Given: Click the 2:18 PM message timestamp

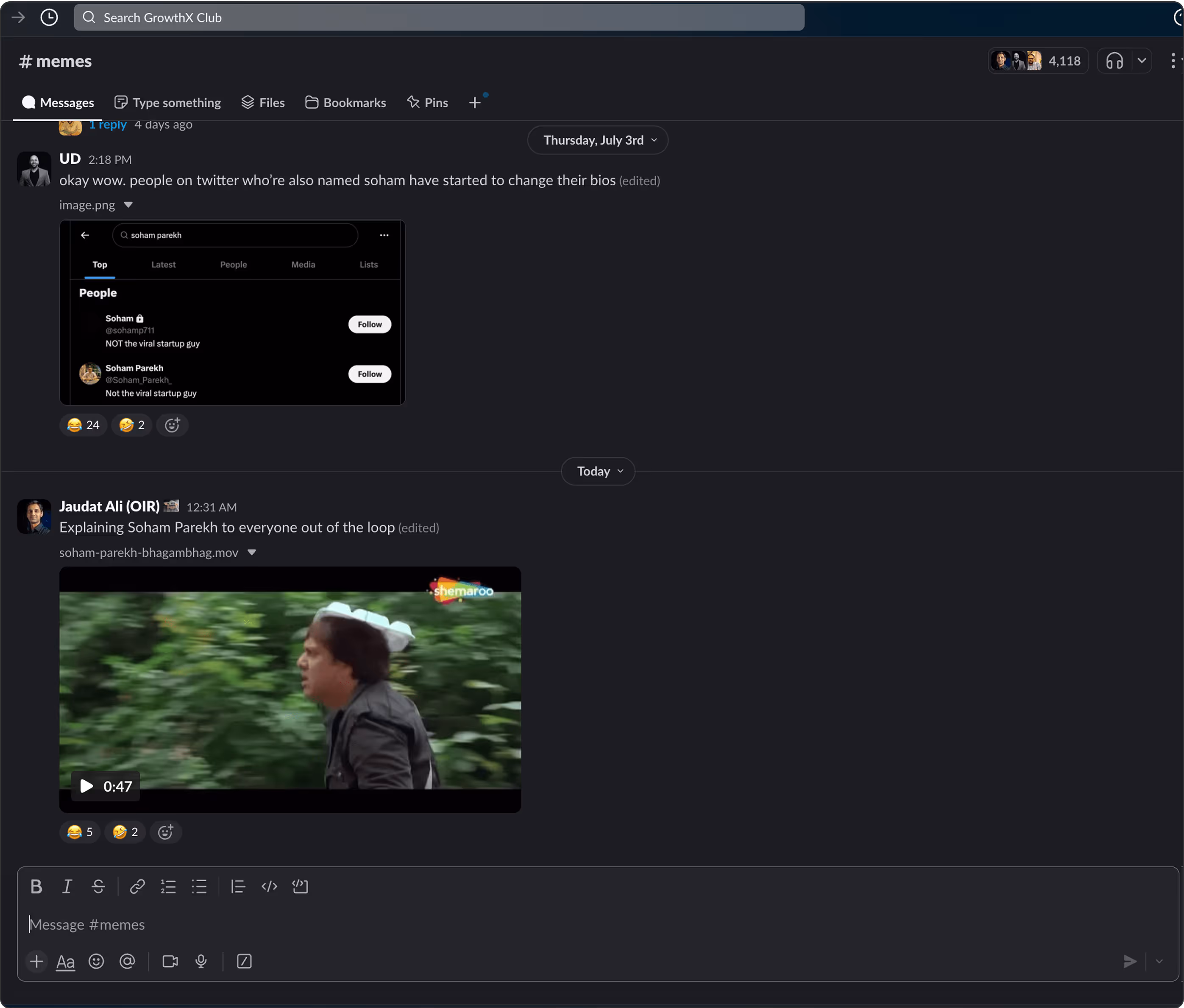Looking at the screenshot, I should tap(110, 160).
